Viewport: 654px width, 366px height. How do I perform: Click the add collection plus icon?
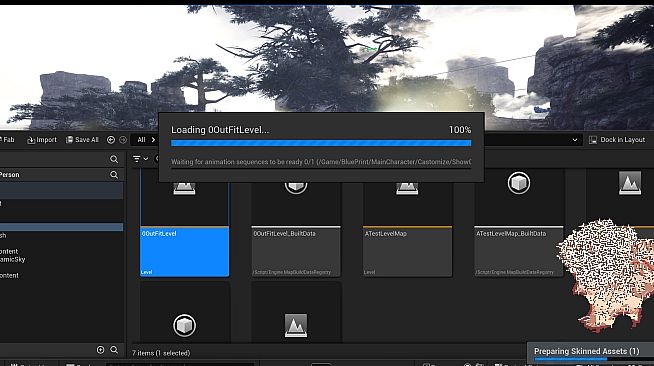(x=101, y=350)
